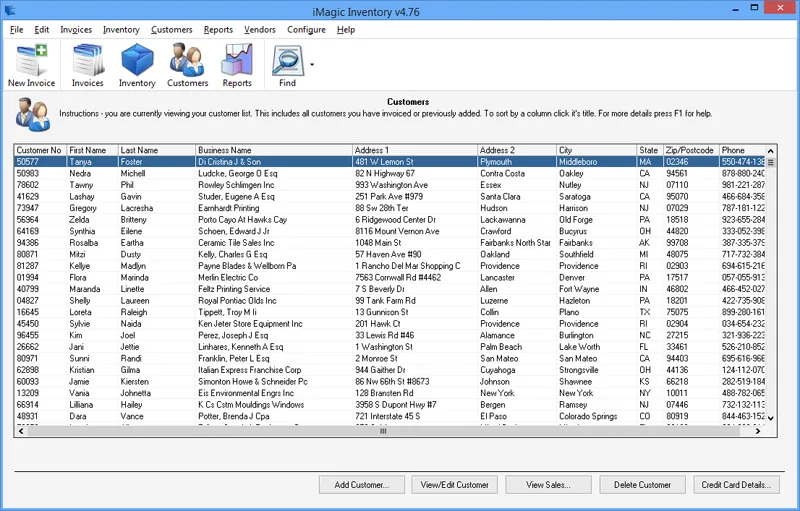Open the File menu

click(16, 30)
